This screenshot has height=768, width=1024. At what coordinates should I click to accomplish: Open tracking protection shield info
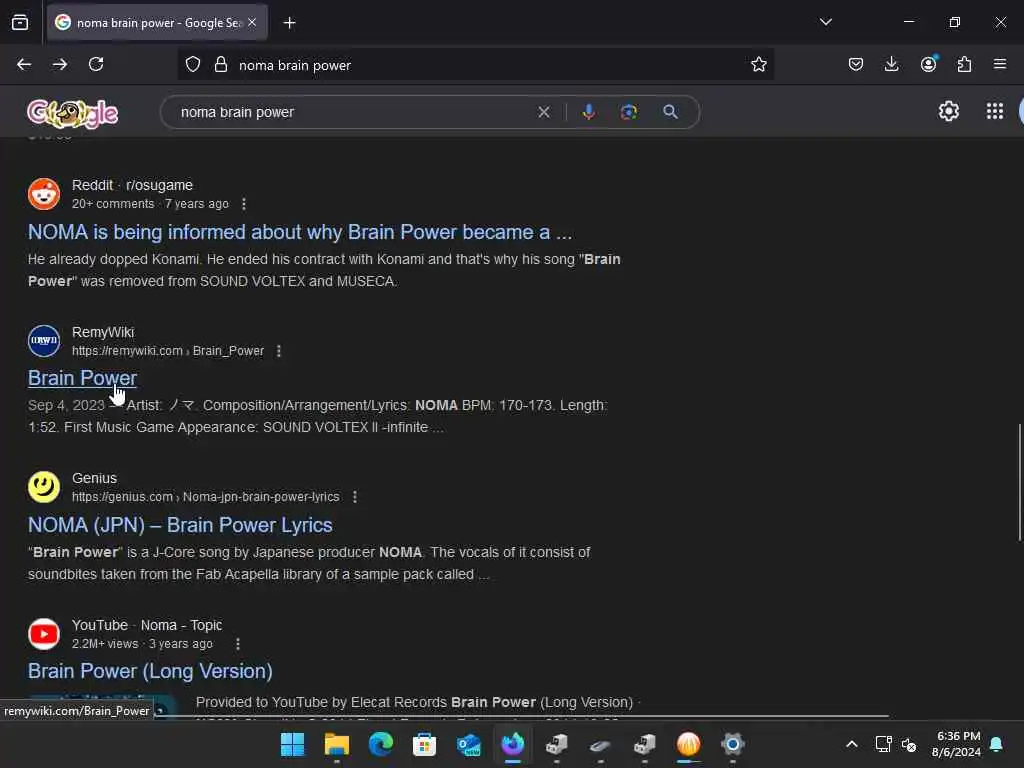coord(193,64)
